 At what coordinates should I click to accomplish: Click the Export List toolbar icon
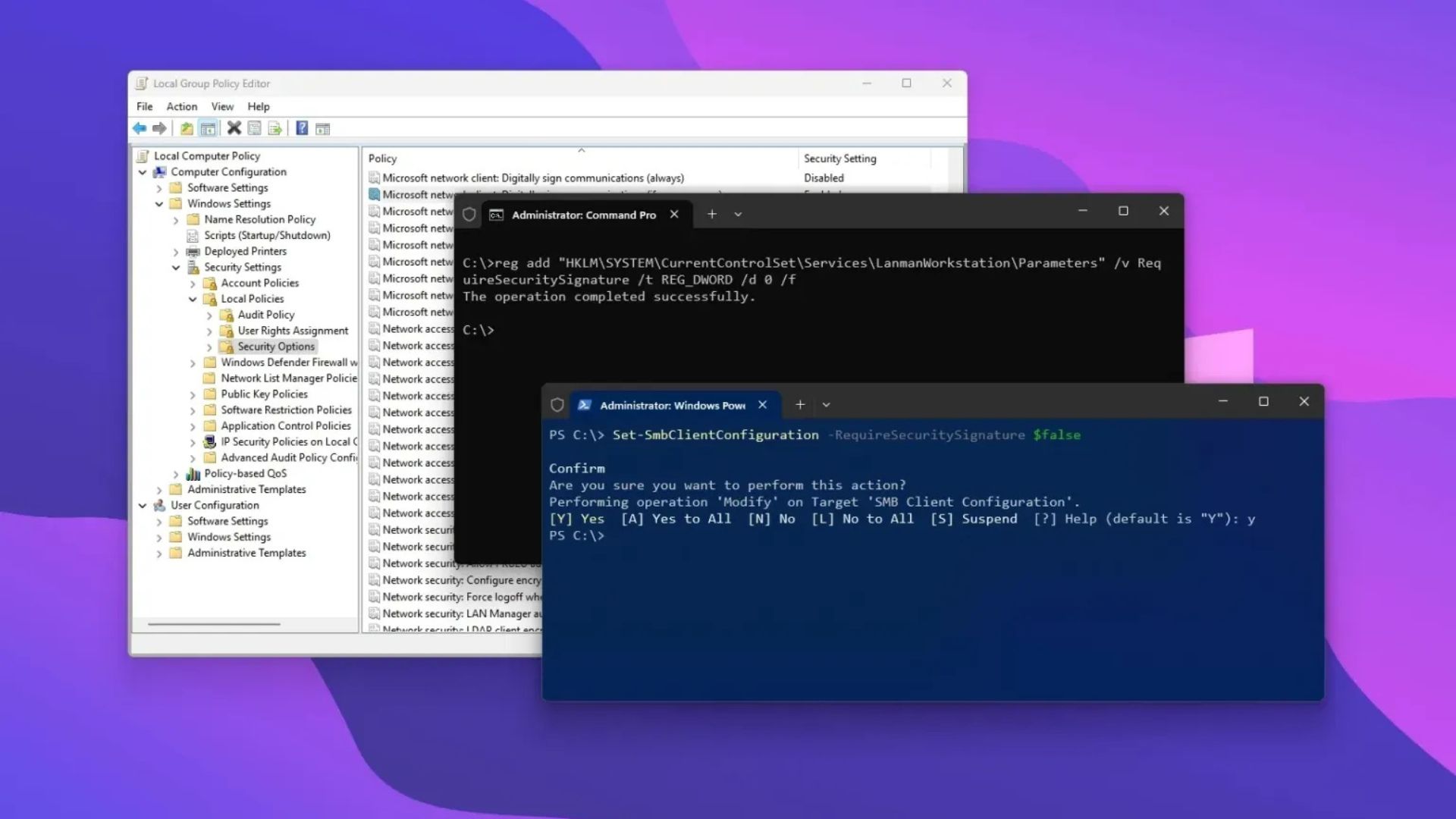click(x=275, y=128)
